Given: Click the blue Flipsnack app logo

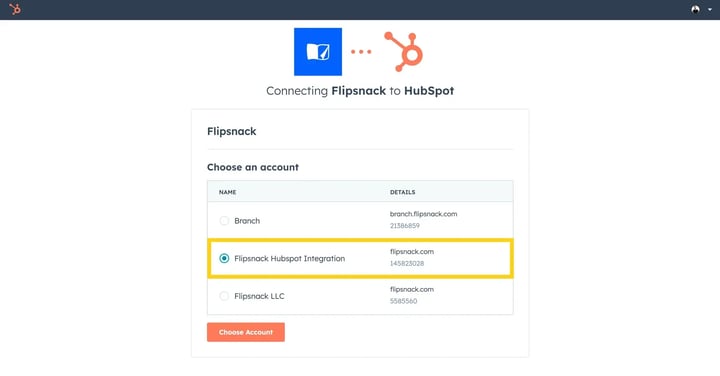Looking at the screenshot, I should click(x=318, y=51).
